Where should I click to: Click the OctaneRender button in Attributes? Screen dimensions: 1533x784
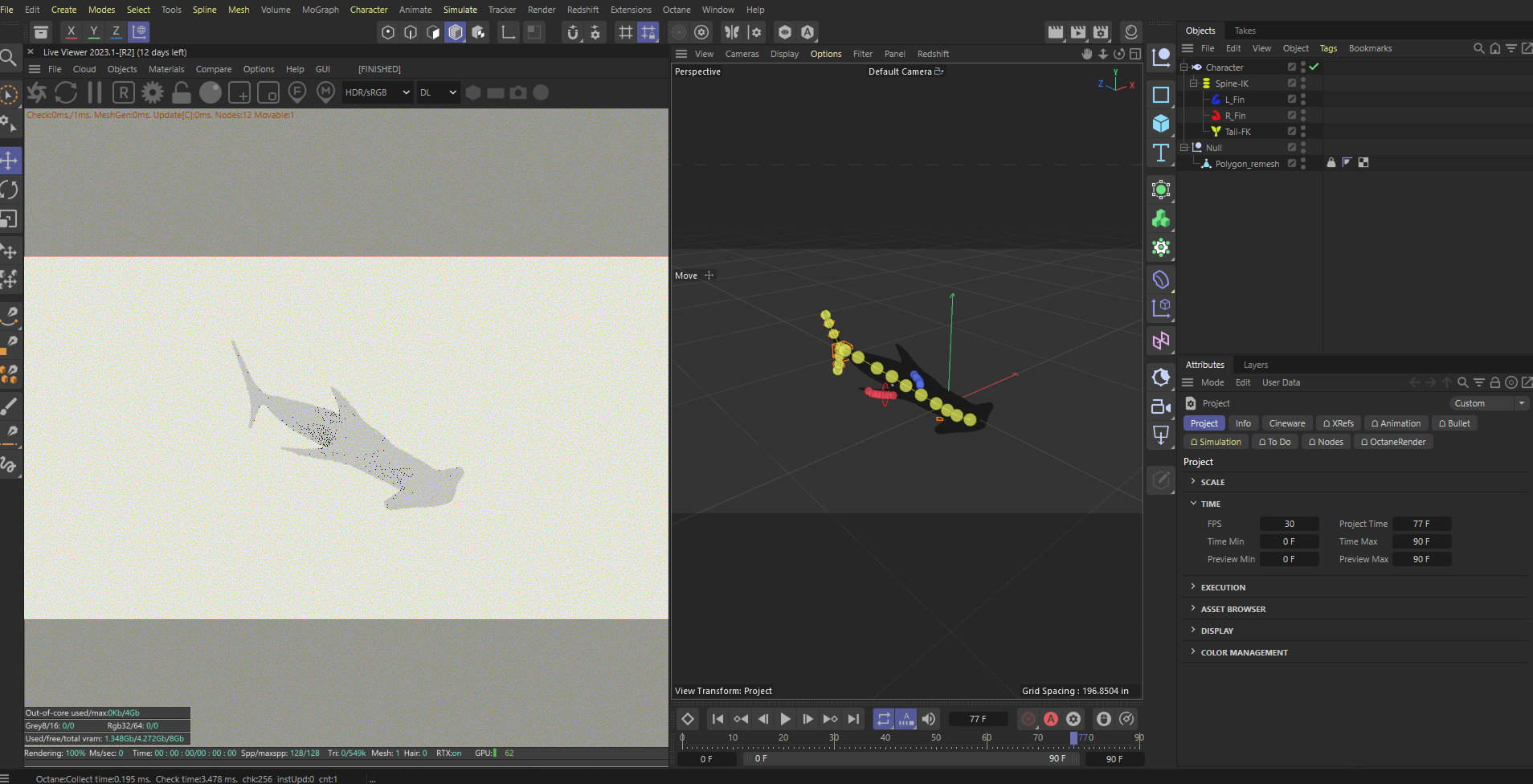(x=1392, y=441)
